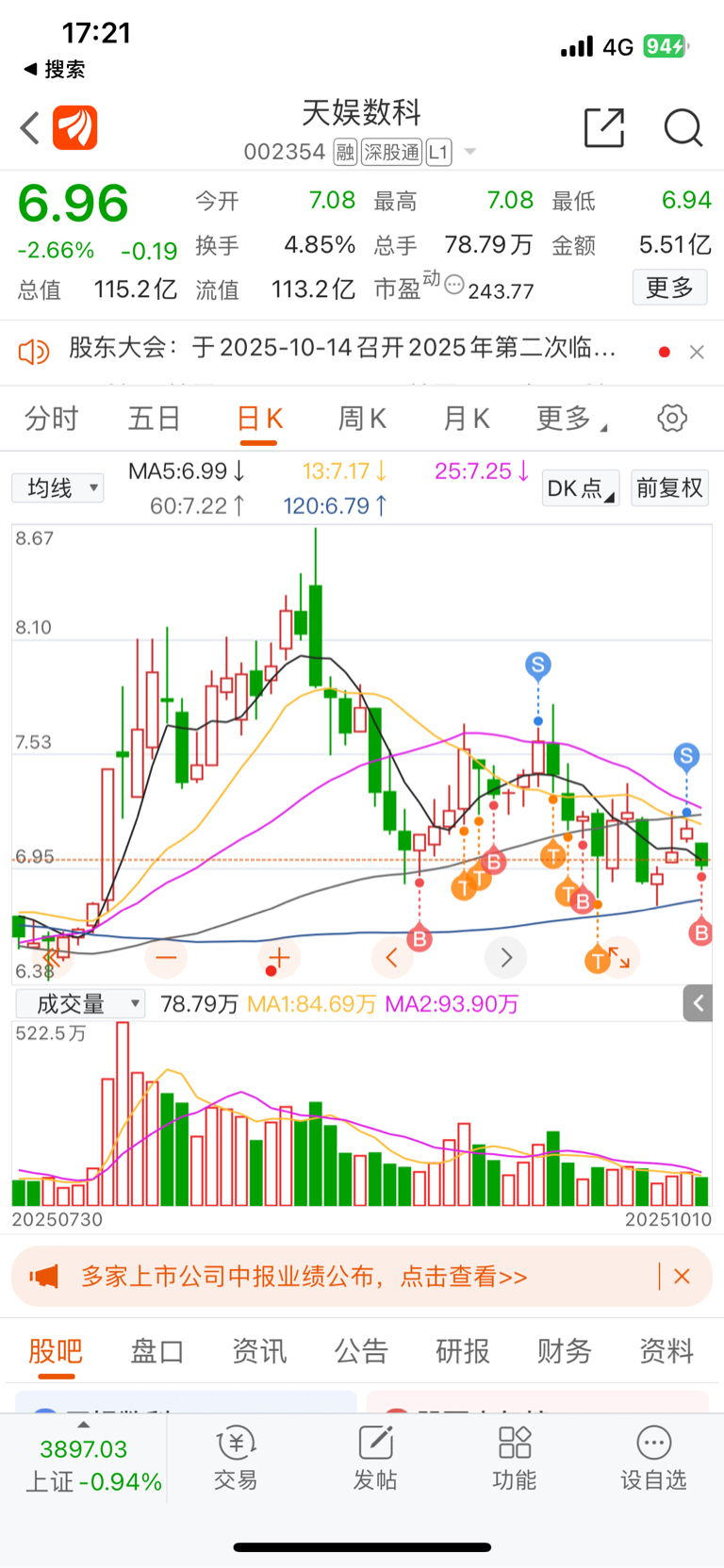The height and width of the screenshot is (1568, 724).
Task: Open 功能 functions grid icon
Action: coord(515,1458)
